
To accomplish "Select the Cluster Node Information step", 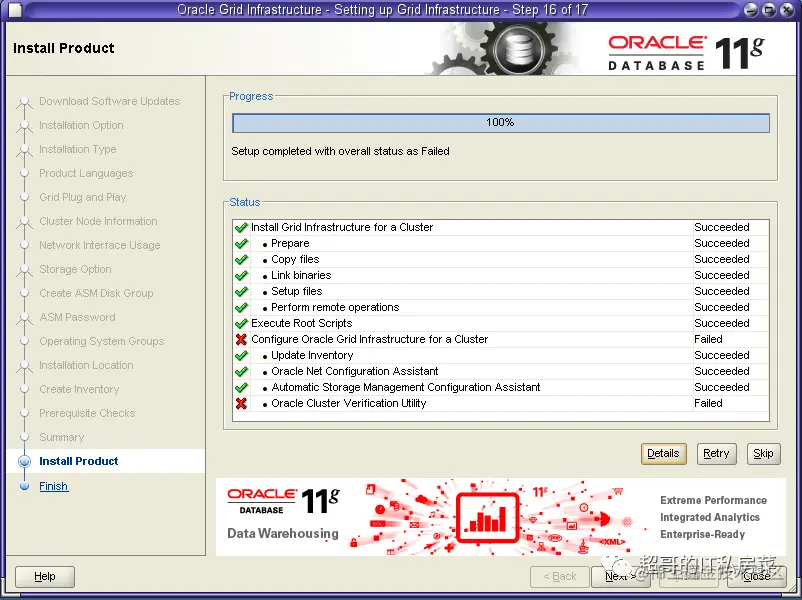I will tap(98, 220).
